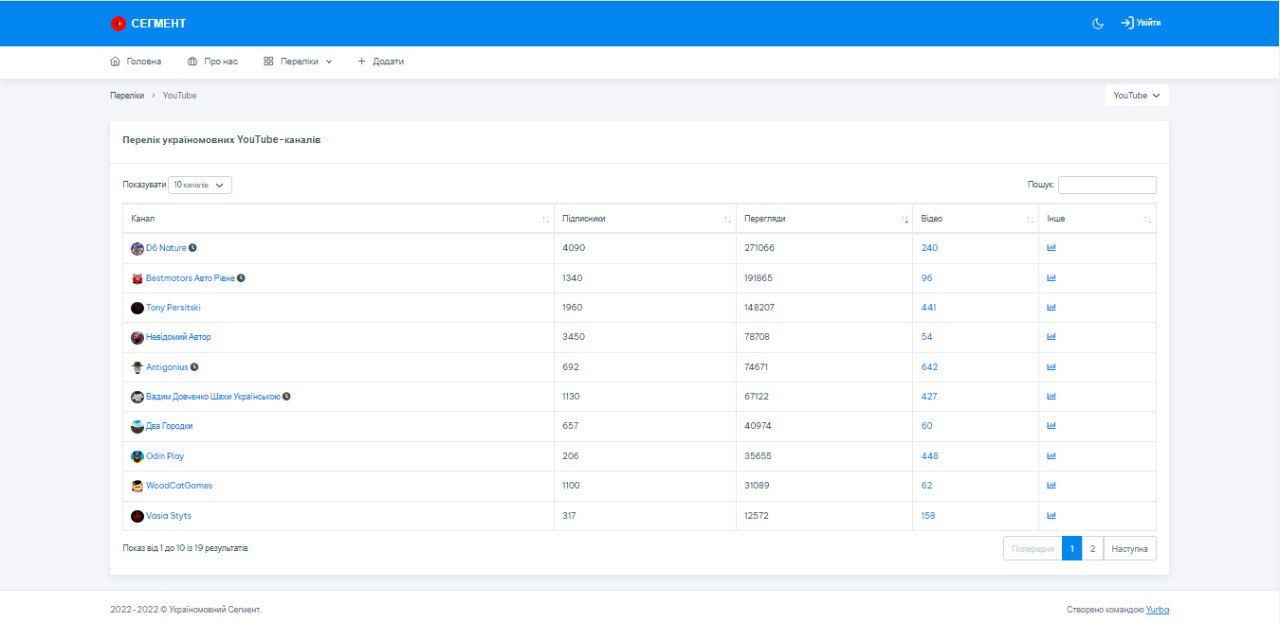Click the clock badge beside Antigonius
The height and width of the screenshot is (622, 1280).
pyautogui.click(x=194, y=367)
